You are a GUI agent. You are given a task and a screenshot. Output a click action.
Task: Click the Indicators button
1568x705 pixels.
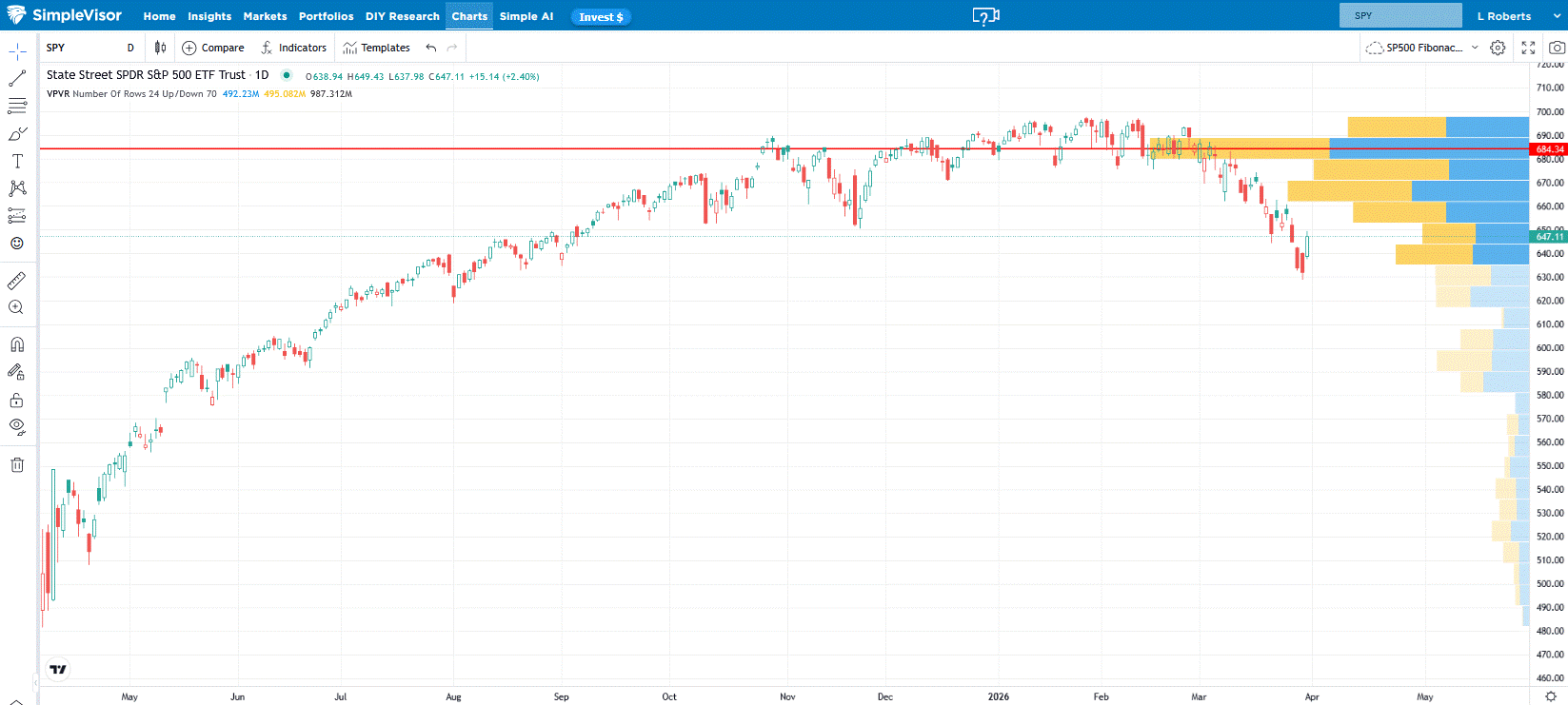pyautogui.click(x=293, y=48)
